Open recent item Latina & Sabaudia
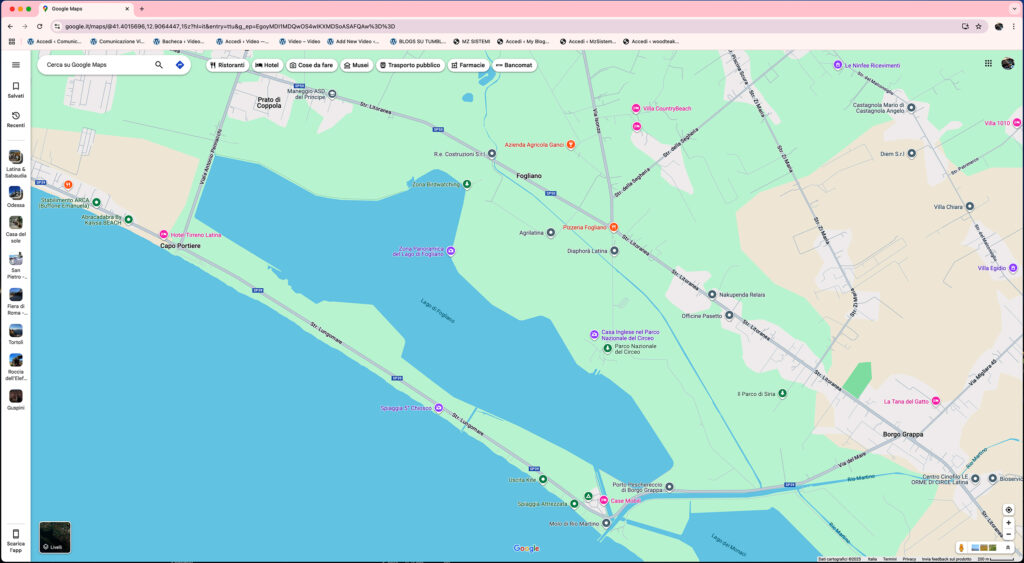The height and width of the screenshot is (563, 1024). [16, 164]
